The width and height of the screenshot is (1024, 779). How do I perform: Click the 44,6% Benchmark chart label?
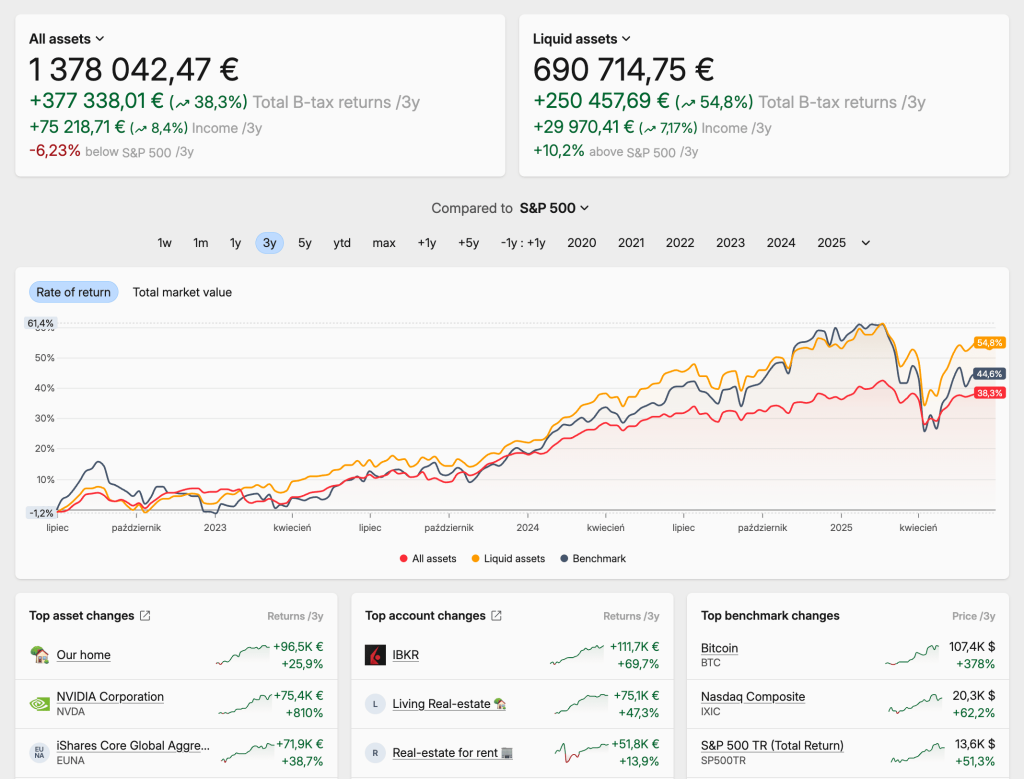pos(989,374)
